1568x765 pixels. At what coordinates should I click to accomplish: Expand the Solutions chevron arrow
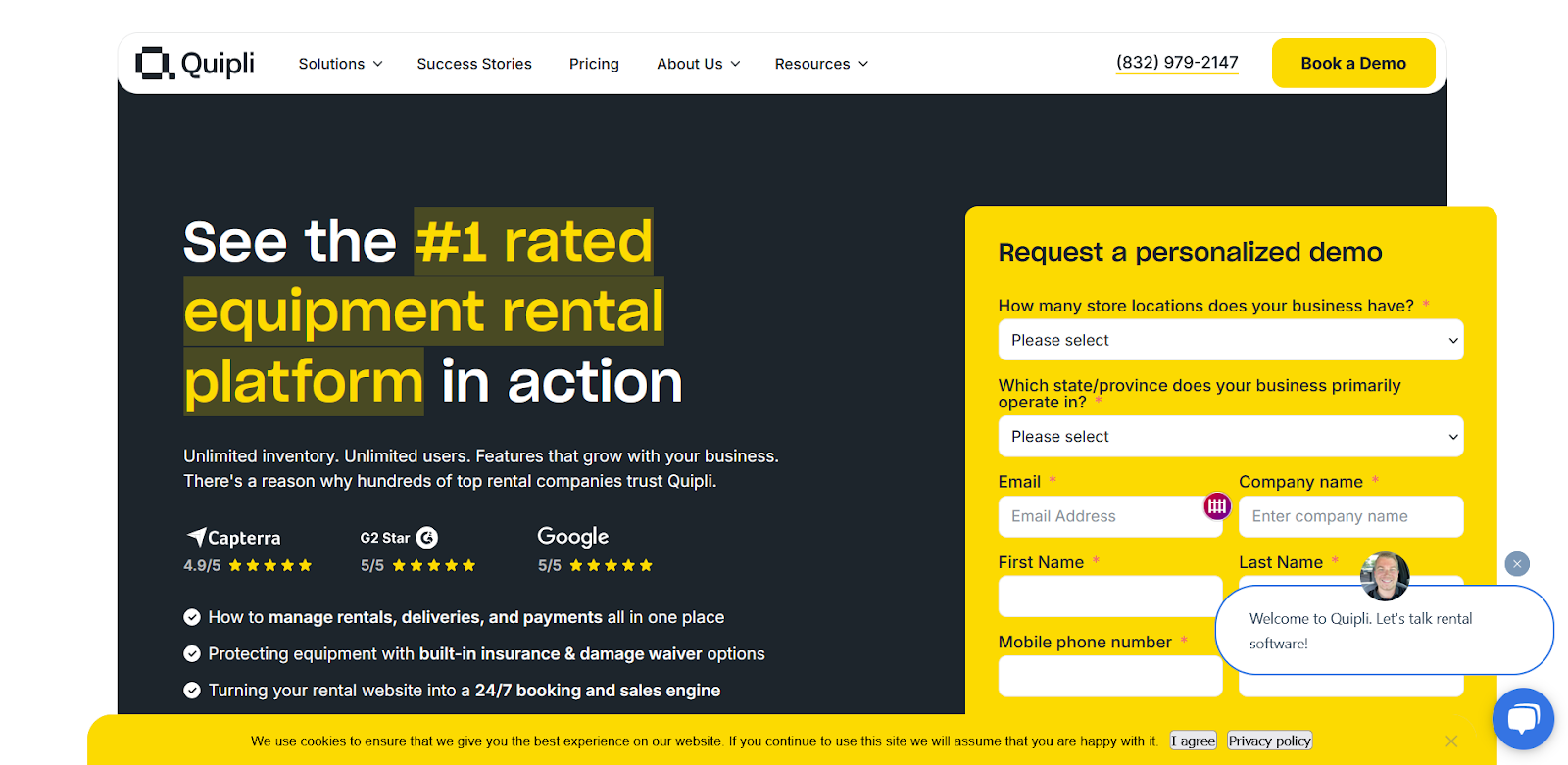(377, 64)
